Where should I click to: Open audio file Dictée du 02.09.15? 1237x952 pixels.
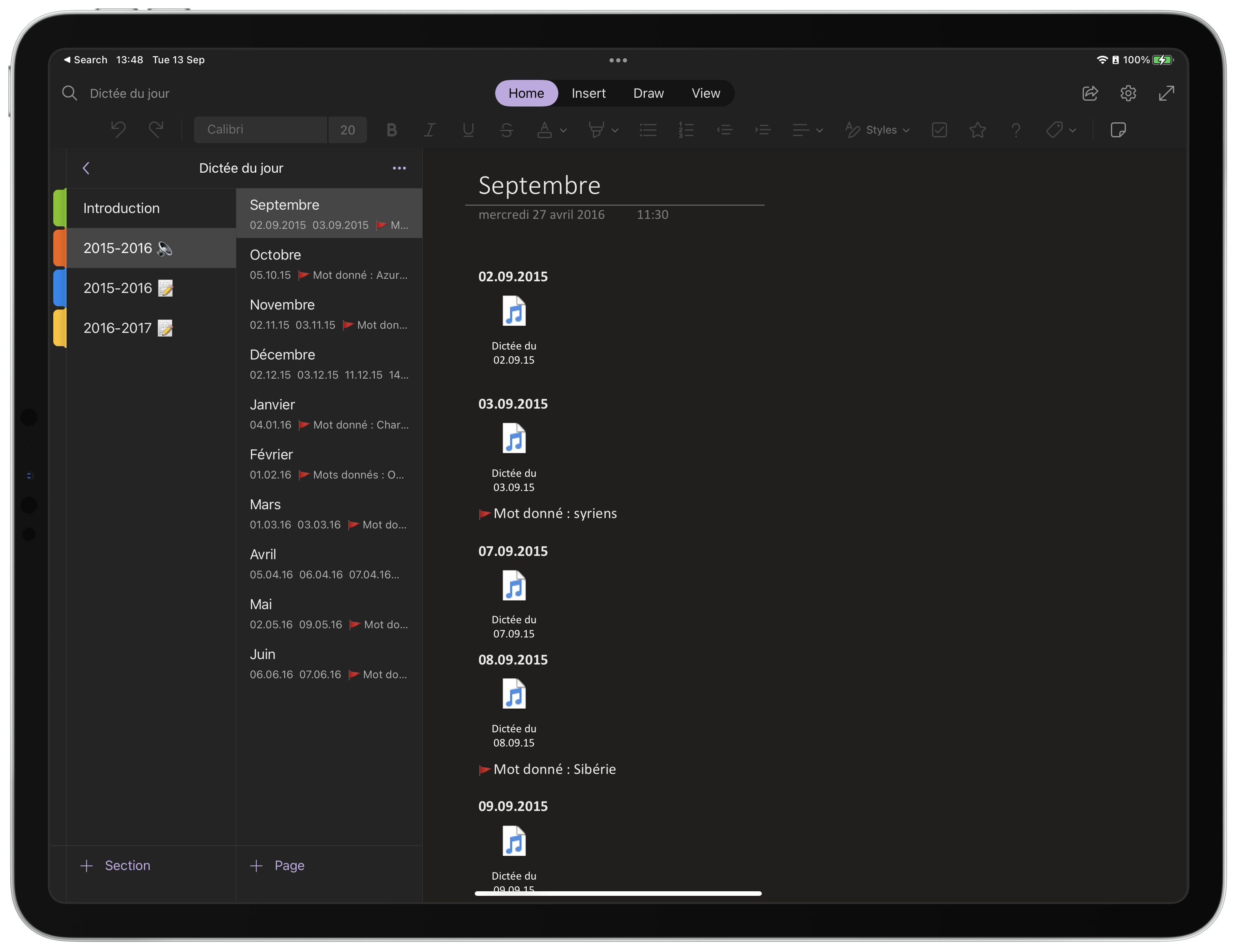tap(514, 331)
